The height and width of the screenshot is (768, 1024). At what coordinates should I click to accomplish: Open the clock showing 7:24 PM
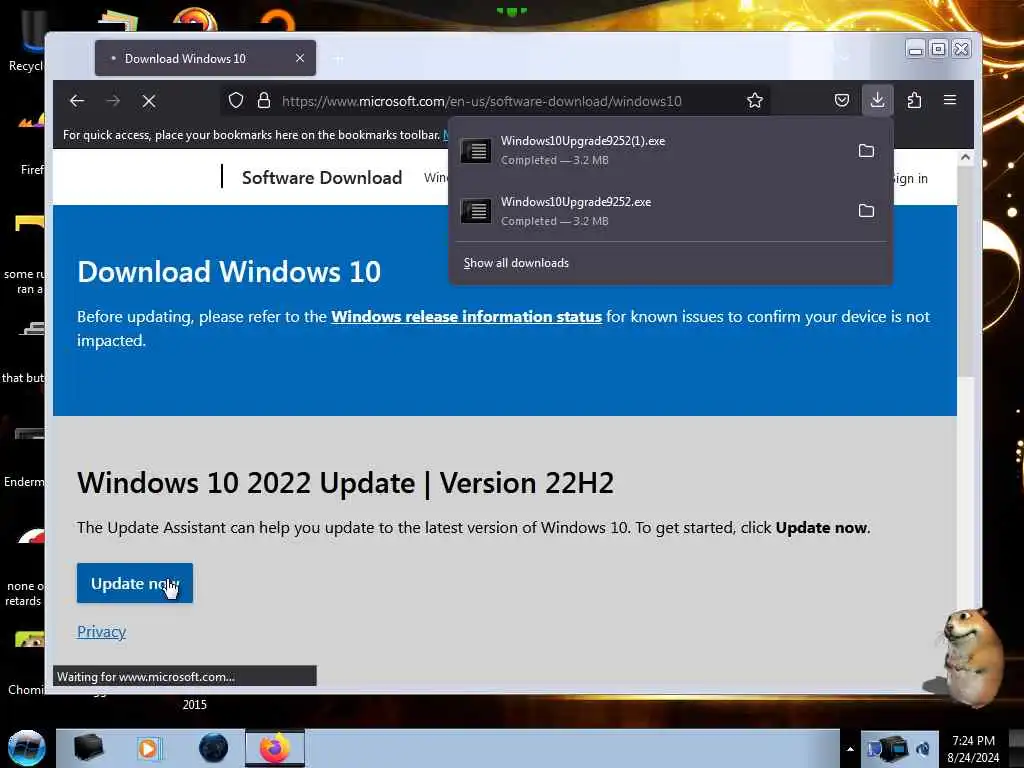973,749
